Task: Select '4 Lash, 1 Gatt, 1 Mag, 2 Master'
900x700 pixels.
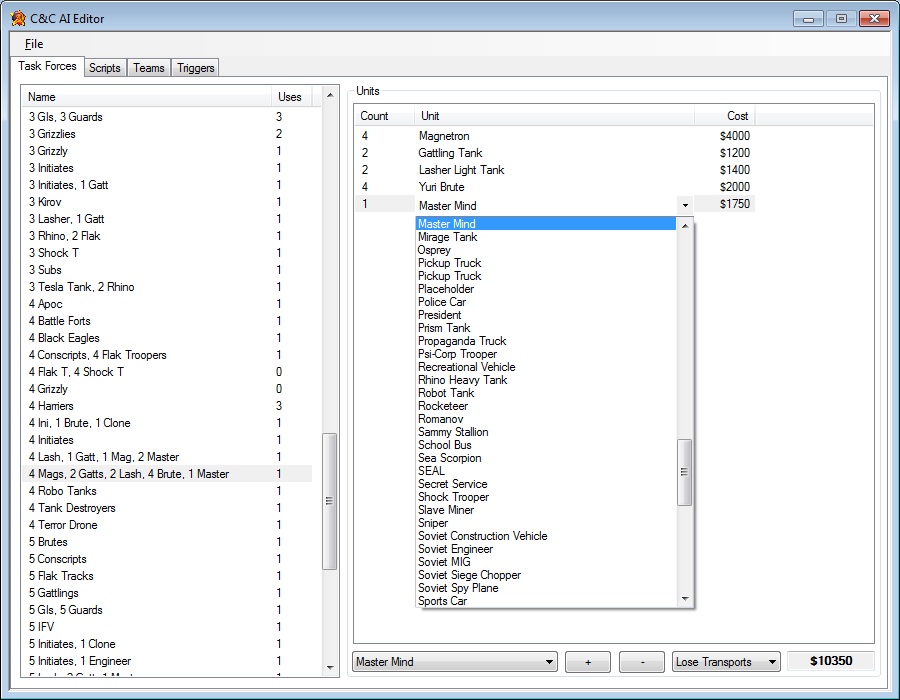Action: tap(167, 457)
